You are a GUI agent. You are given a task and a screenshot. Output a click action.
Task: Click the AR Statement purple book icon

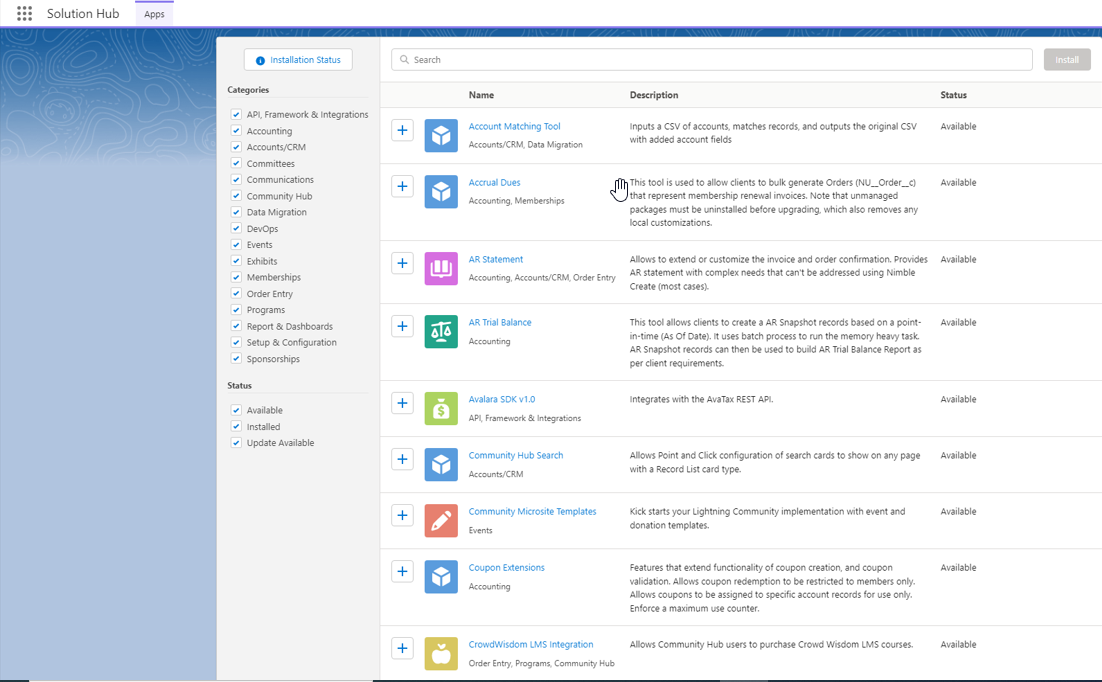coord(441,268)
